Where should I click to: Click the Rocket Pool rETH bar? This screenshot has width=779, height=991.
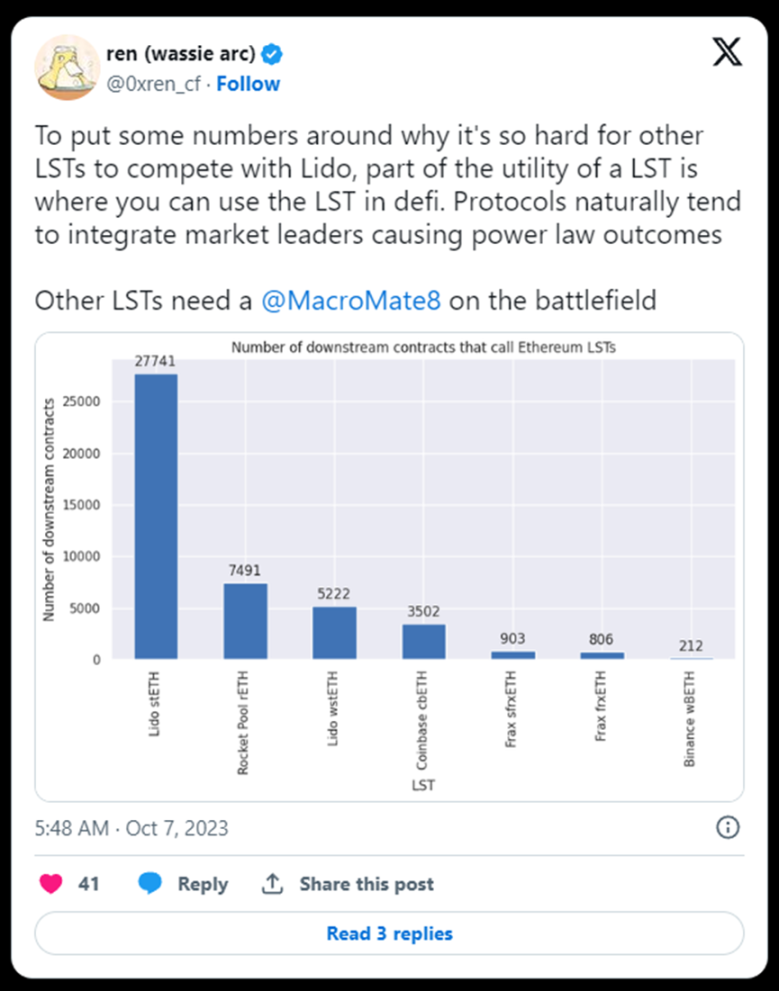click(245, 621)
